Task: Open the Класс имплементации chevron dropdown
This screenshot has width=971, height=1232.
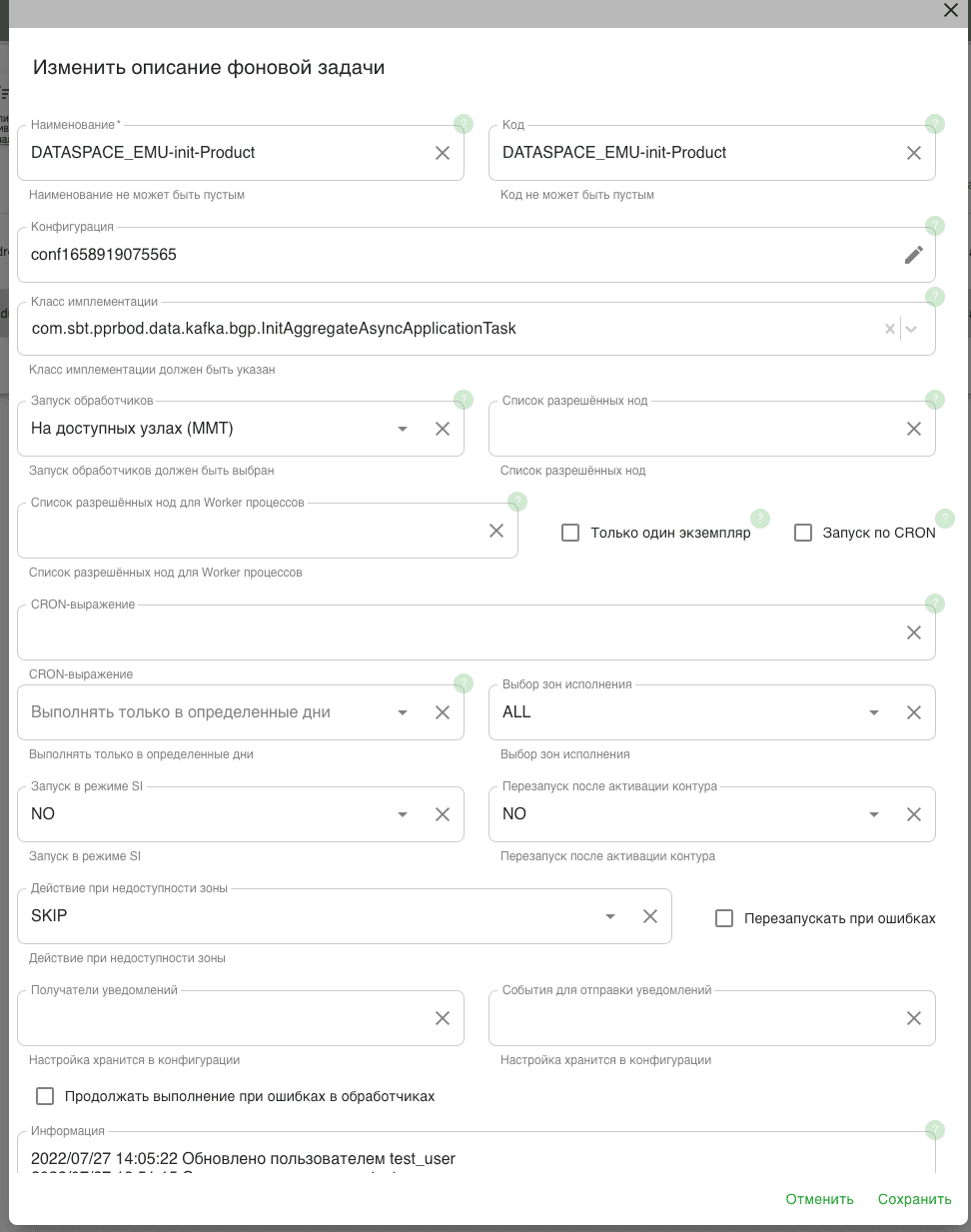Action: 911,329
